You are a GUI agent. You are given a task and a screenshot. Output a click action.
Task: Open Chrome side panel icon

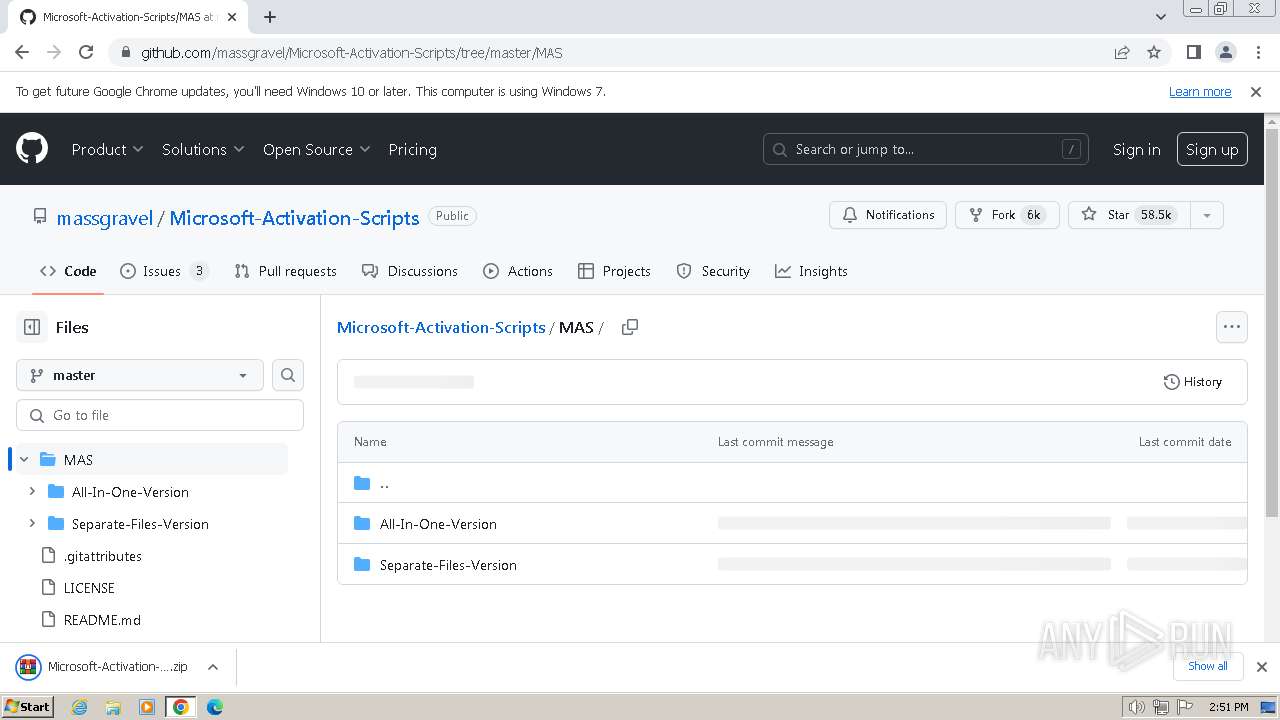coord(1193,53)
